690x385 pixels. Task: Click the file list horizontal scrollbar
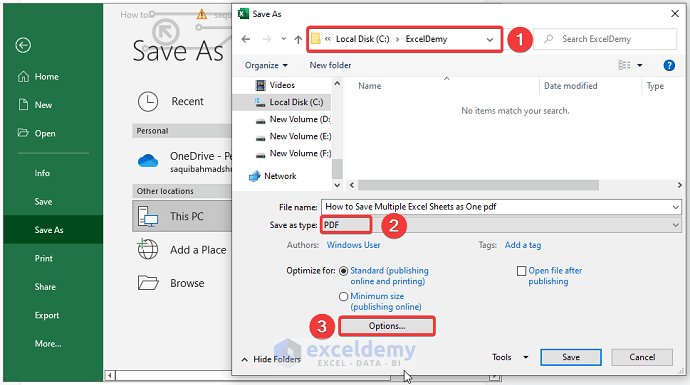click(478, 185)
